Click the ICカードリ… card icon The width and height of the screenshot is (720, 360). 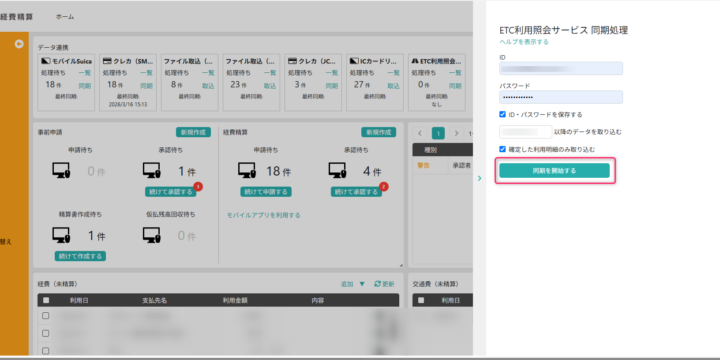(x=354, y=61)
